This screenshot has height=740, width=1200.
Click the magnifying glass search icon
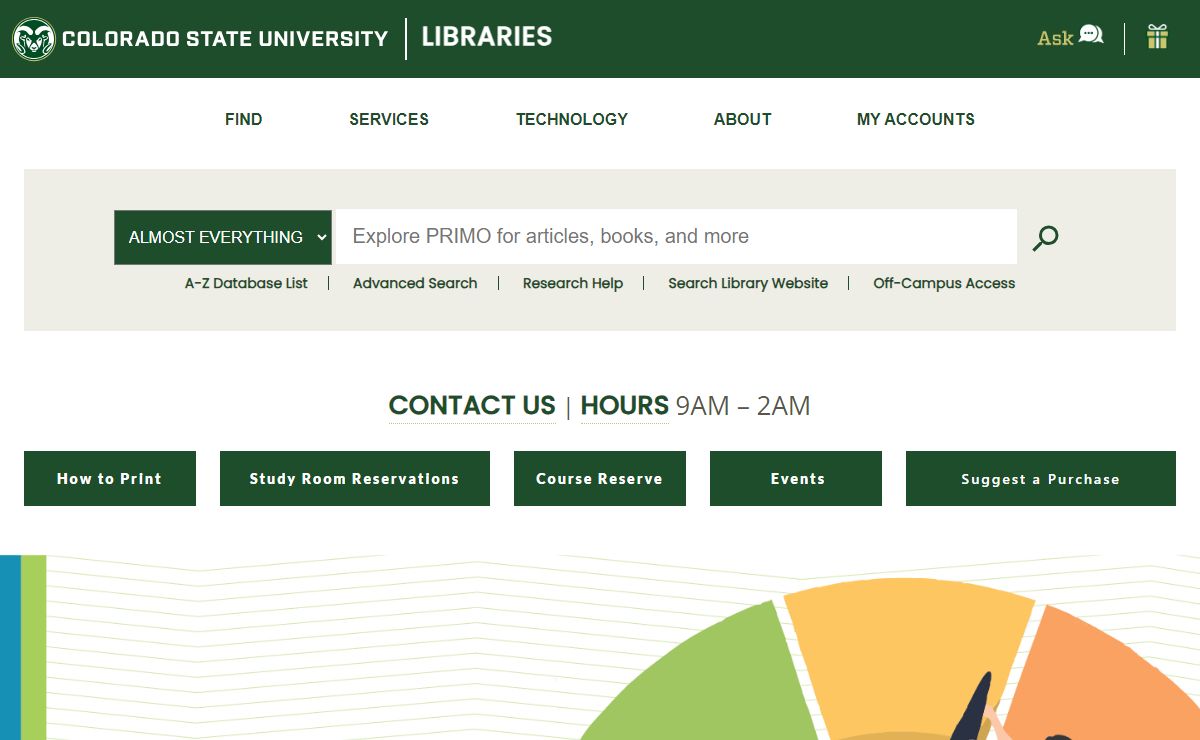click(x=1045, y=238)
